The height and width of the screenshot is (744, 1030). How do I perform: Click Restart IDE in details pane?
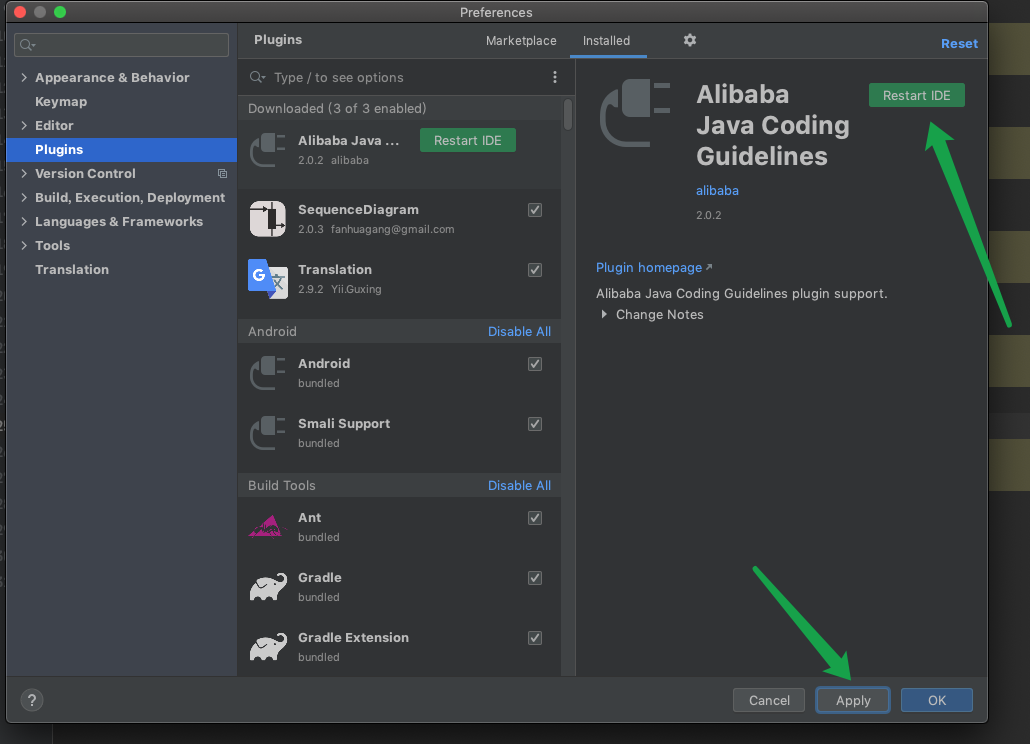[x=916, y=95]
